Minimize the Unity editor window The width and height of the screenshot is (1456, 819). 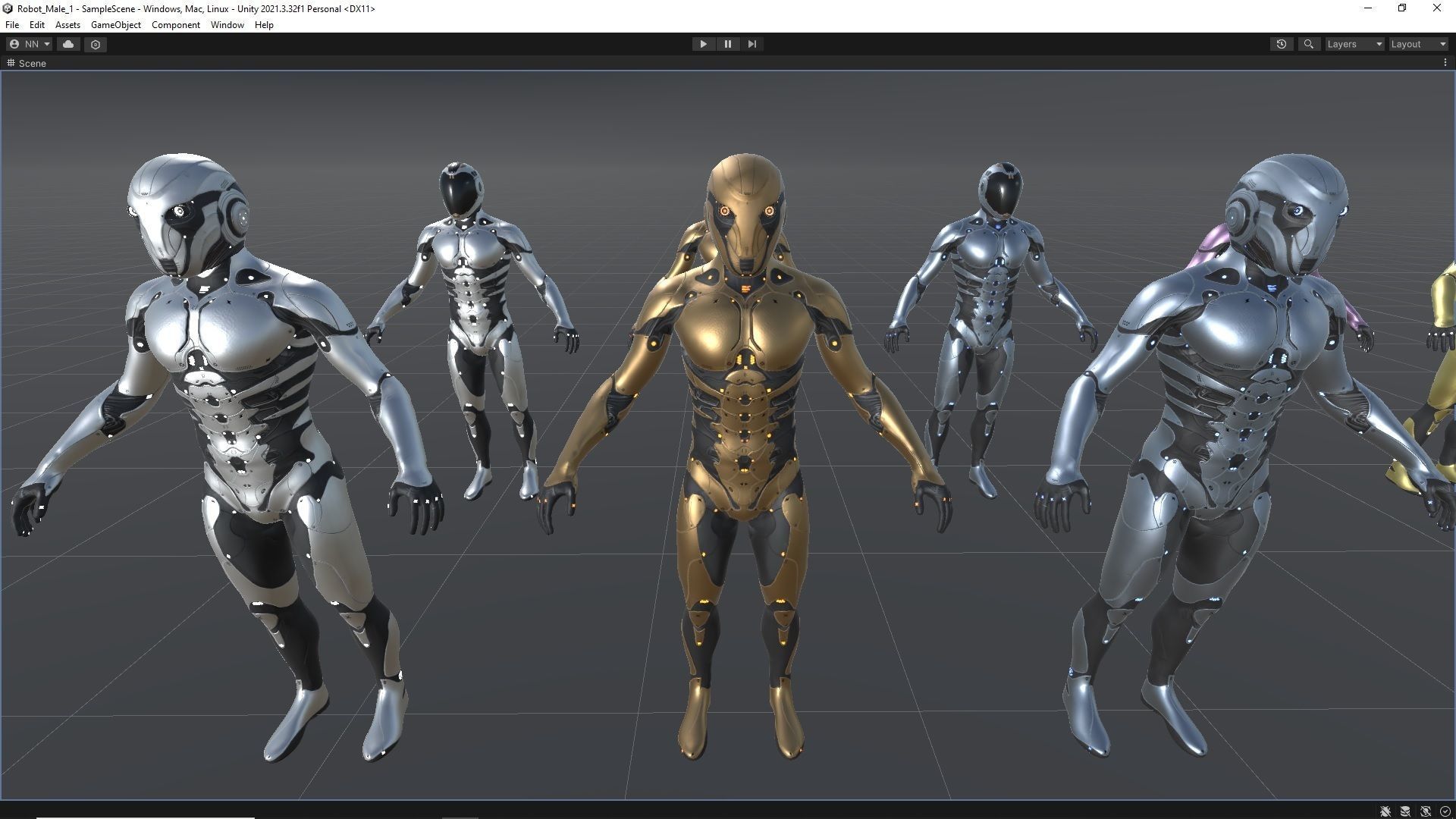(1368, 8)
